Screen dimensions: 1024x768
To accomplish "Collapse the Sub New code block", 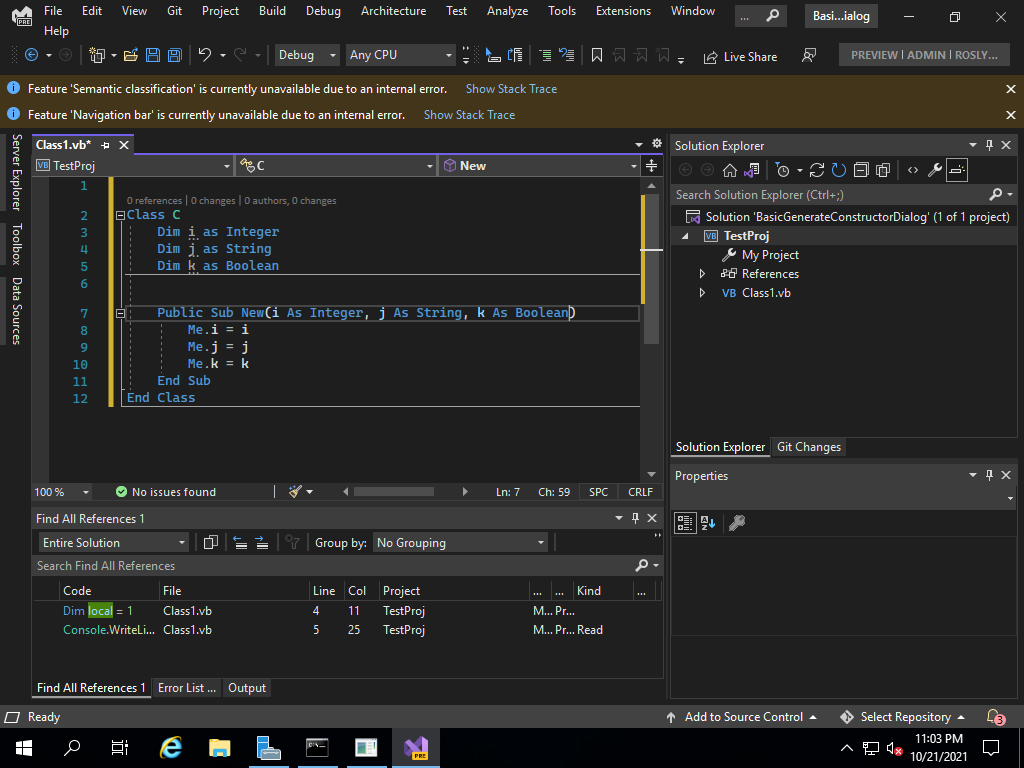I will click(x=120, y=313).
